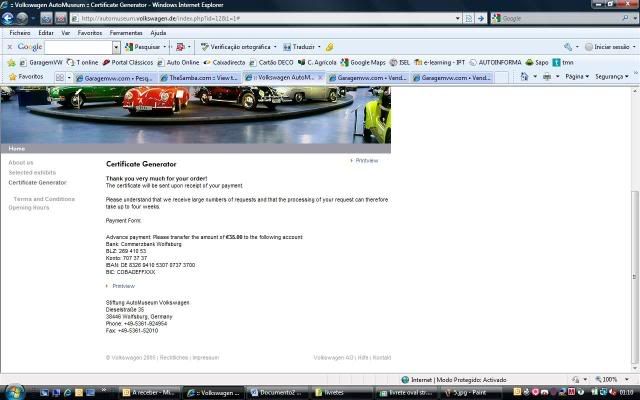Click the blue Go arrow next to the address bar

click(x=481, y=18)
